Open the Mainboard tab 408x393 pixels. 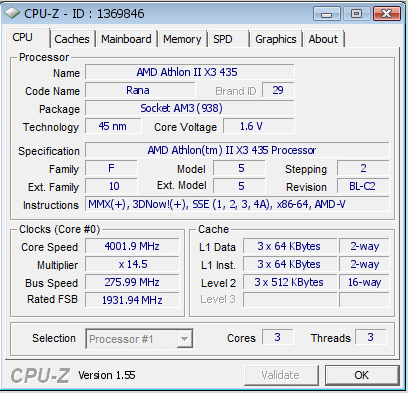point(126,39)
